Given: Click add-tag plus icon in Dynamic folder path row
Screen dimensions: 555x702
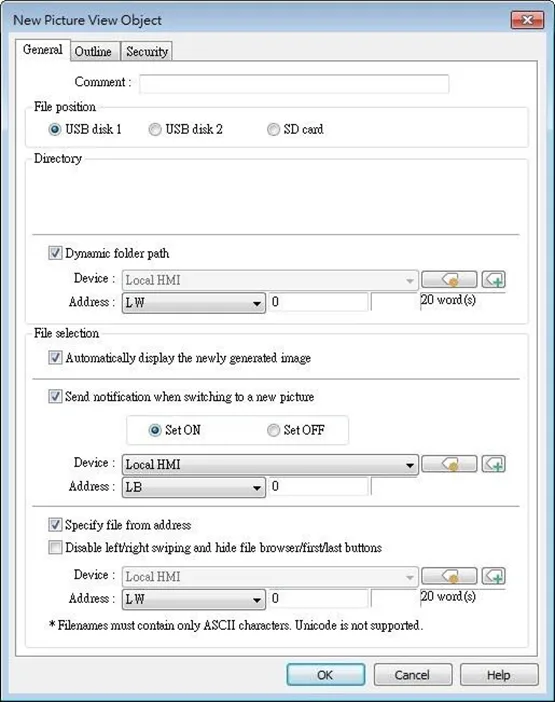Looking at the screenshot, I should 494,280.
